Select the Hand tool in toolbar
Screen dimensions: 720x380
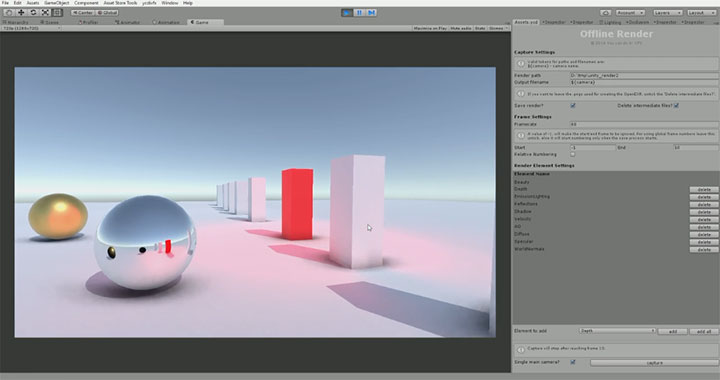[x=9, y=12]
